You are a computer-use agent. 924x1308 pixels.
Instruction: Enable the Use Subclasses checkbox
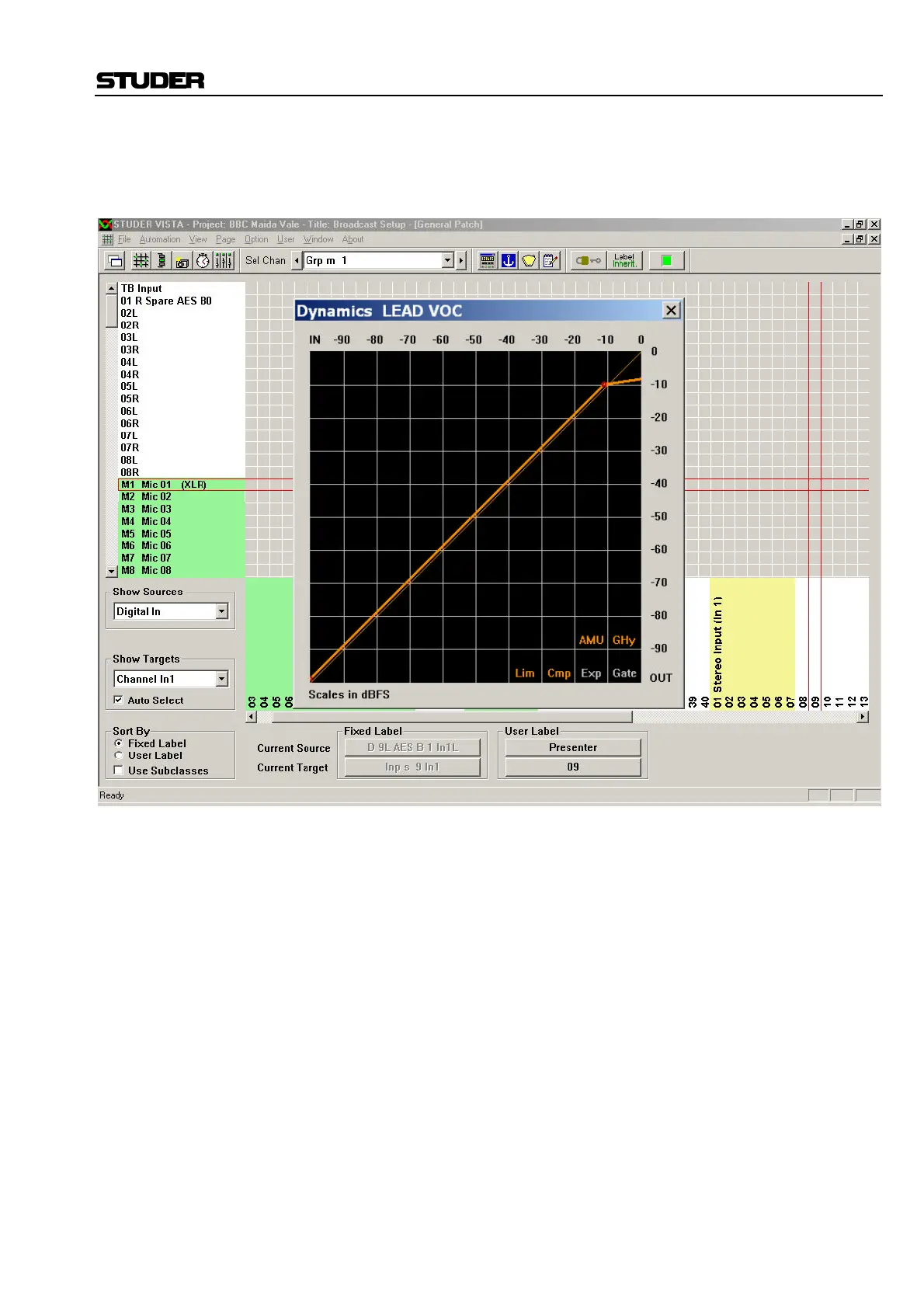(x=119, y=771)
